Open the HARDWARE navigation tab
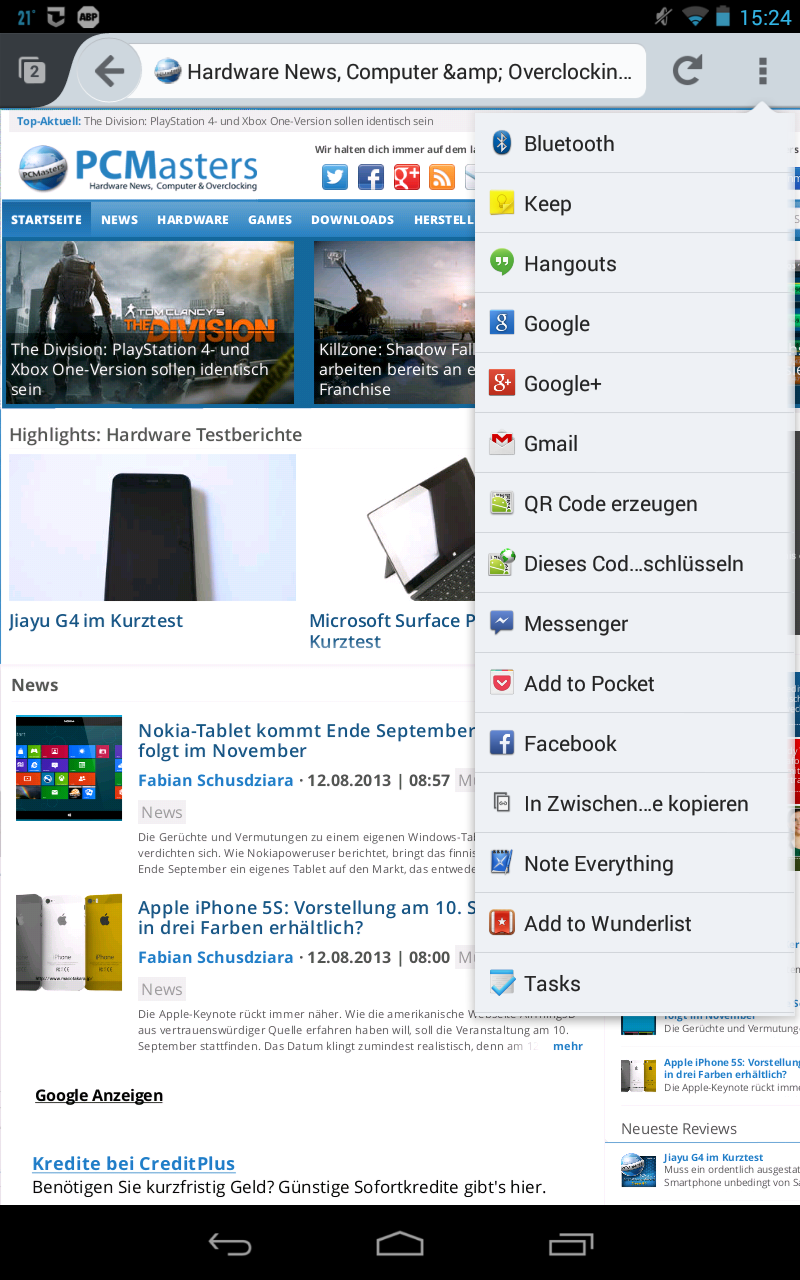Viewport: 800px width, 1280px height. [x=193, y=219]
